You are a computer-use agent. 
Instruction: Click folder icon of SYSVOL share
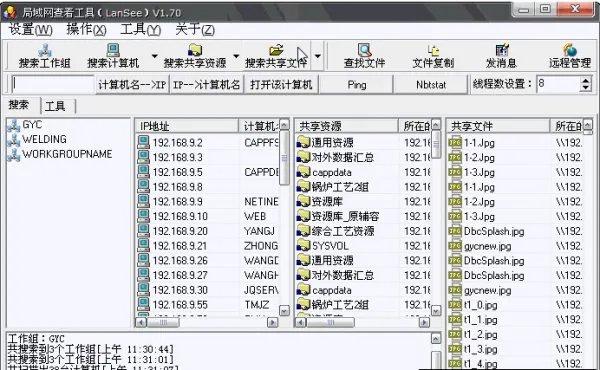tap(303, 246)
